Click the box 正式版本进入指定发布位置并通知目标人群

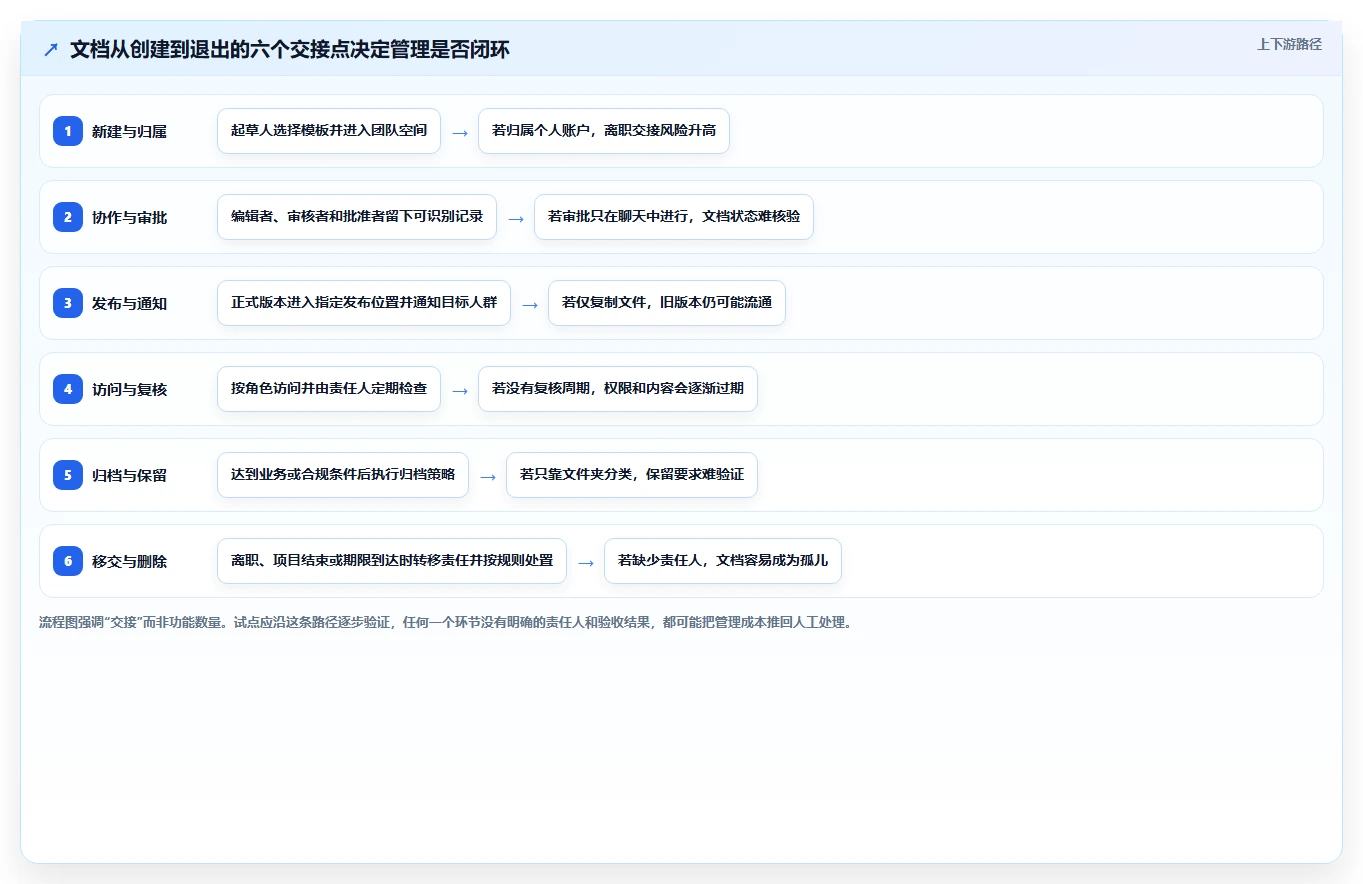(x=364, y=303)
